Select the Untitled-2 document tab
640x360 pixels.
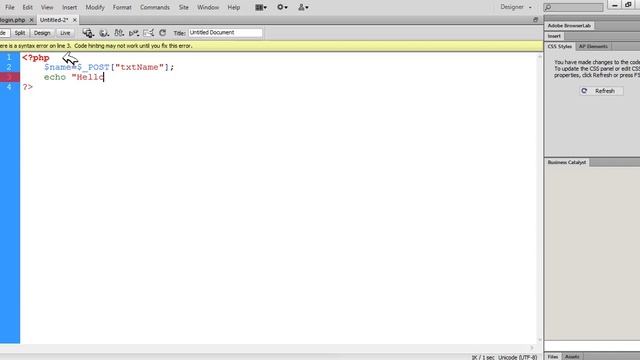coord(54,20)
